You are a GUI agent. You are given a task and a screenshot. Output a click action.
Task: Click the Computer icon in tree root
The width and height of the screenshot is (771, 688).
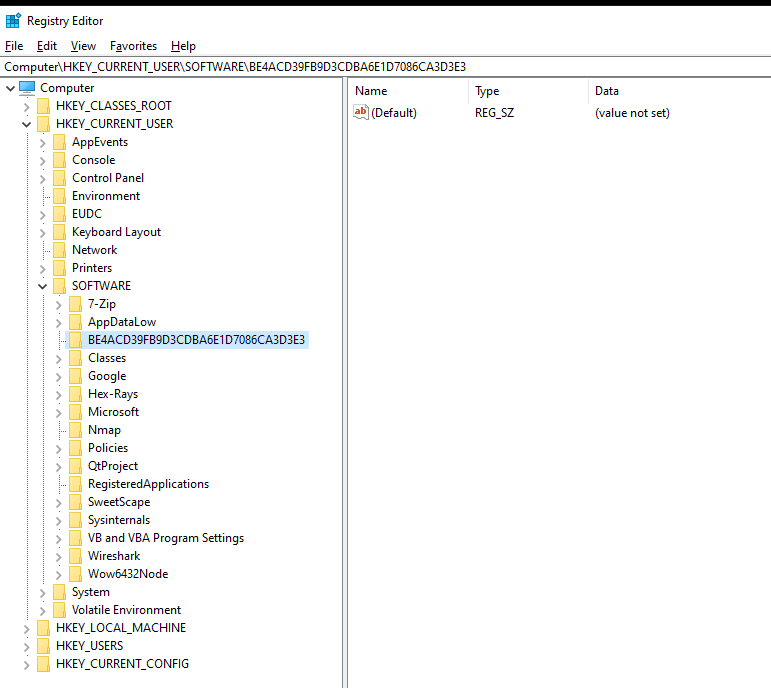pos(27,88)
